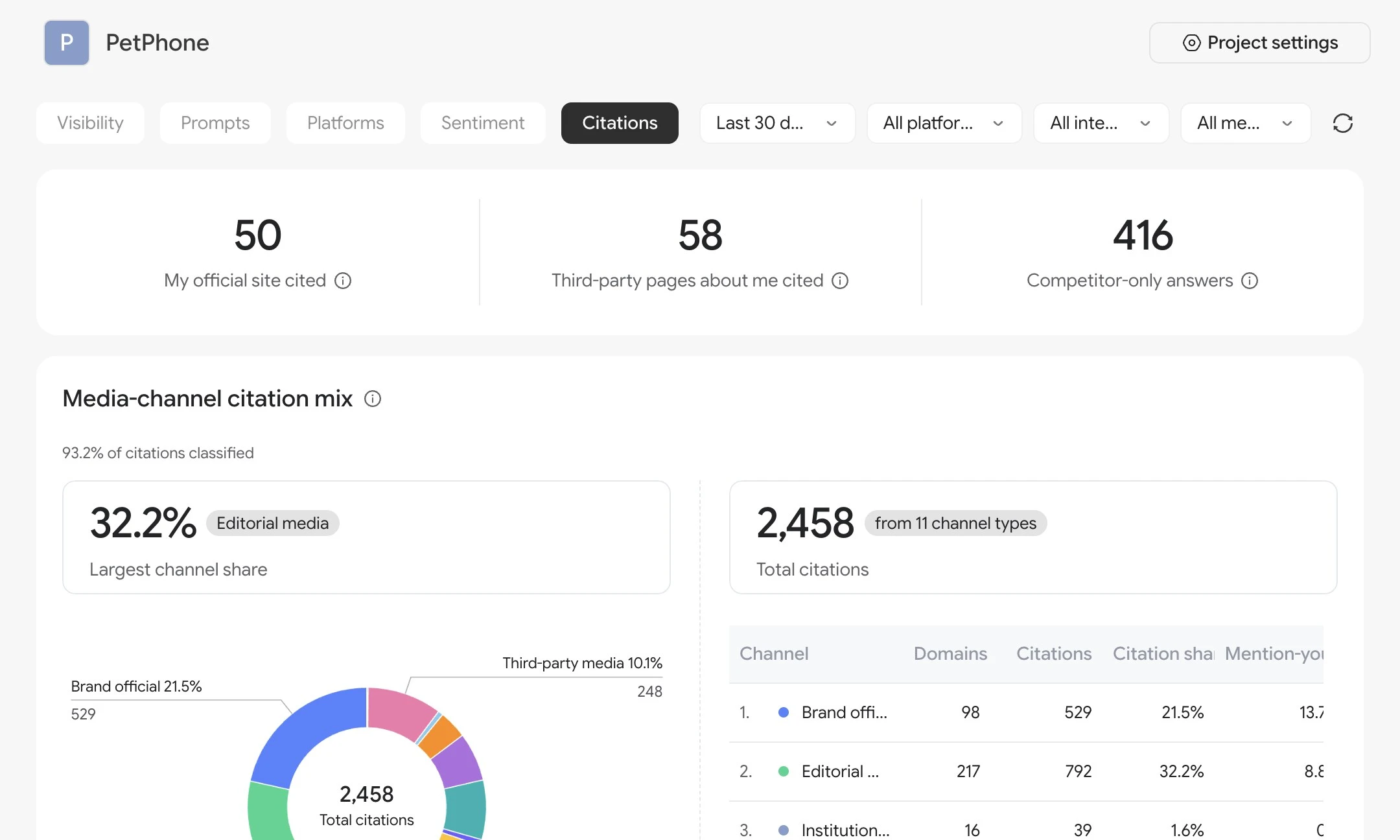1400x840 pixels.
Task: Sort table by Domains column header
Action: 950,654
